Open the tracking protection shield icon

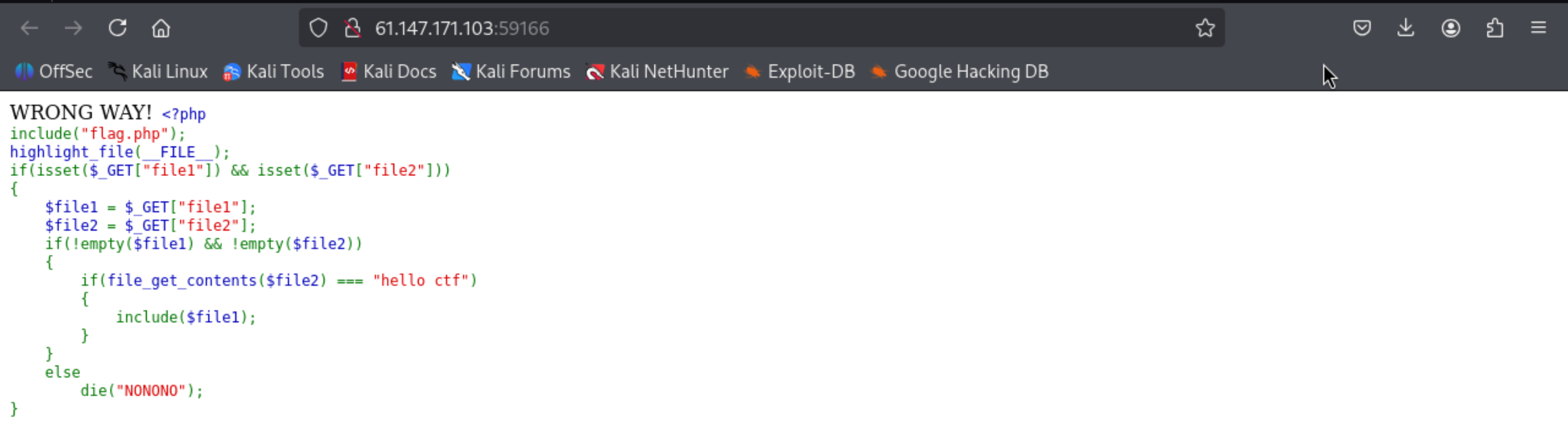pos(318,28)
